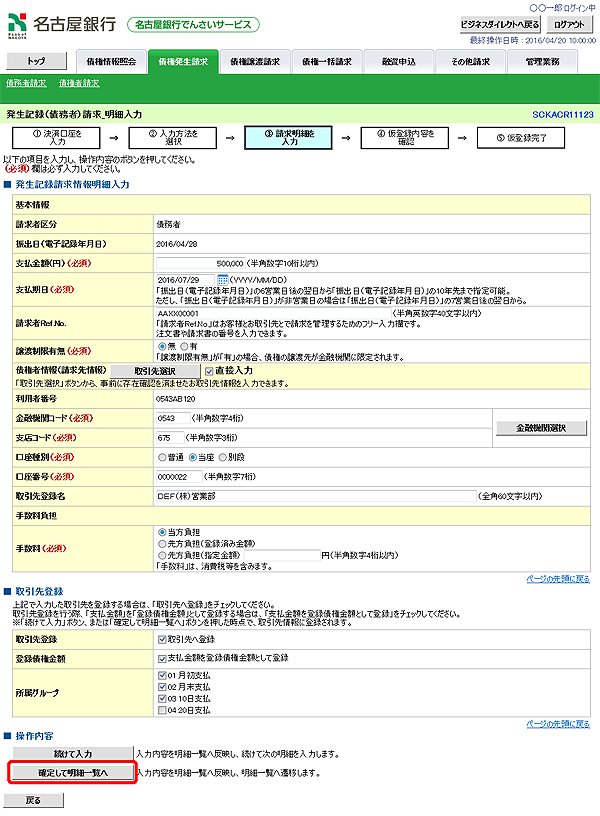
Task: Check the 直接入力 checkbox
Action: 209,371
